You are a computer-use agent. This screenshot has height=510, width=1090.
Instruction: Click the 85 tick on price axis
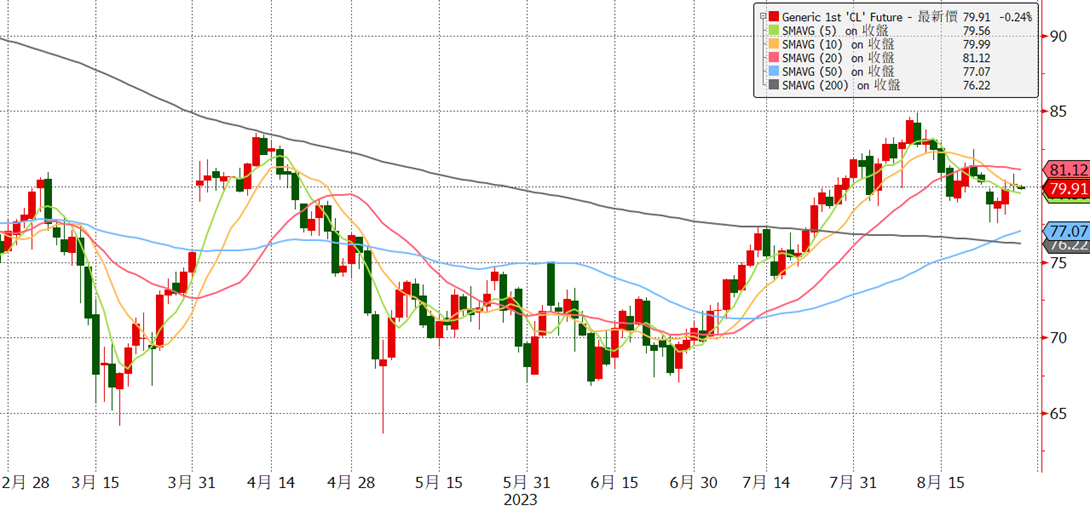(x=1058, y=111)
